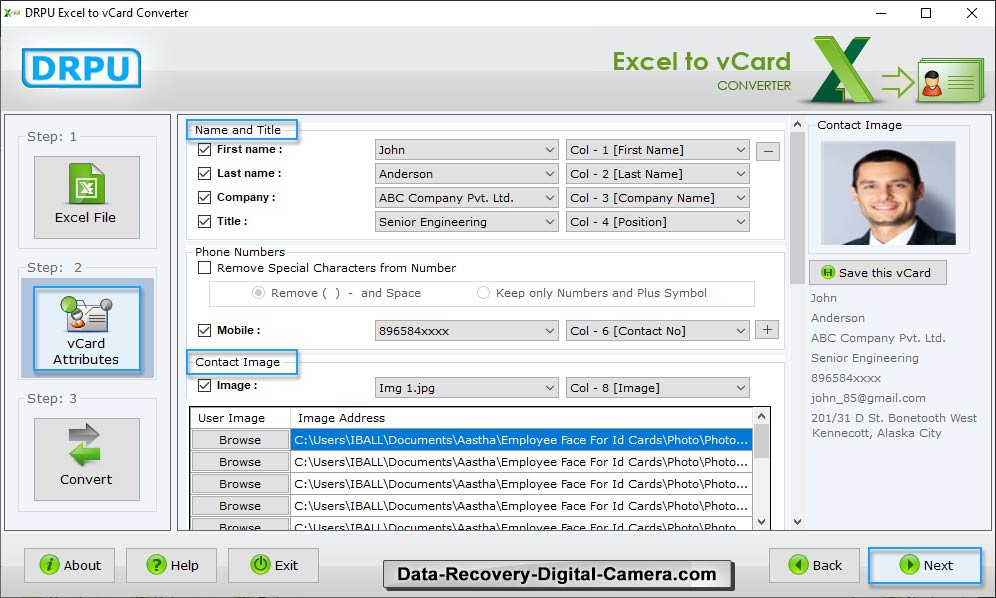Click the green Back arrow icon
996x598 pixels.
click(798, 564)
